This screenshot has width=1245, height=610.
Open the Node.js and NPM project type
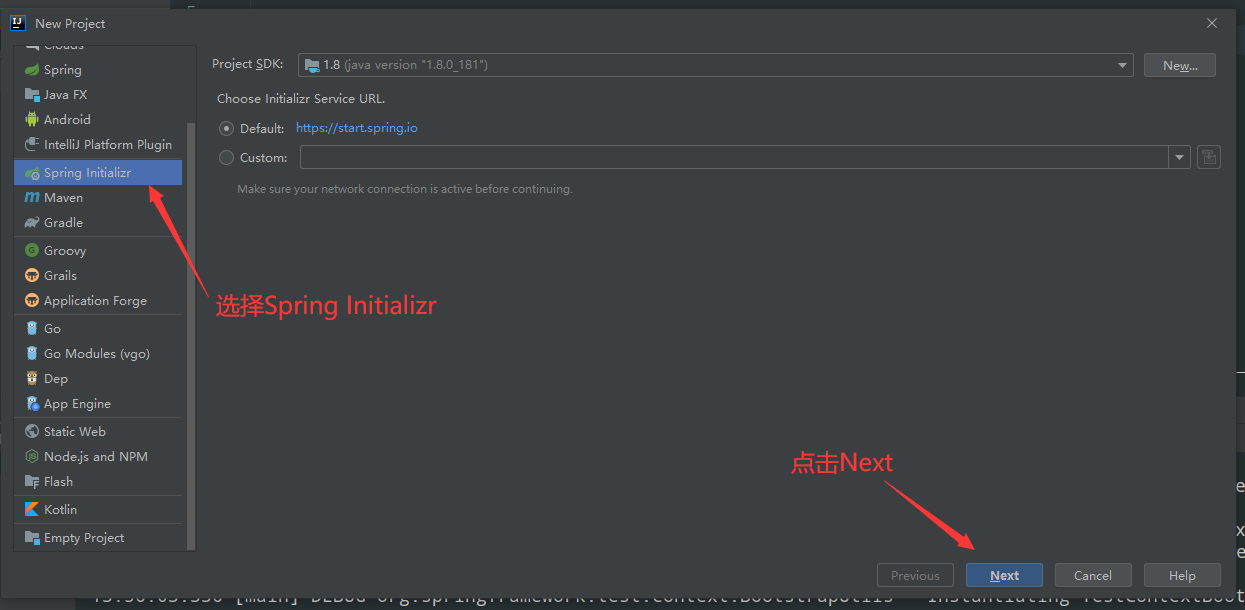pos(90,456)
